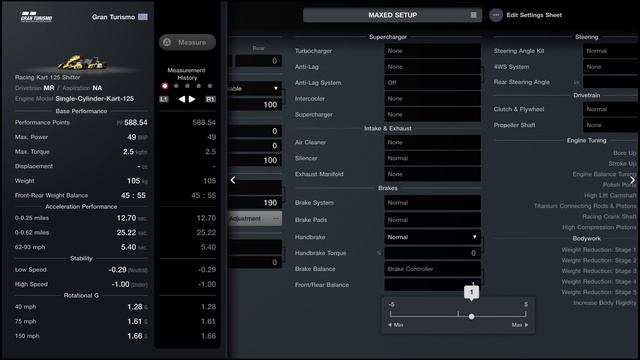
Task: Click Edit Settings Sheet label
Action: 534,15
